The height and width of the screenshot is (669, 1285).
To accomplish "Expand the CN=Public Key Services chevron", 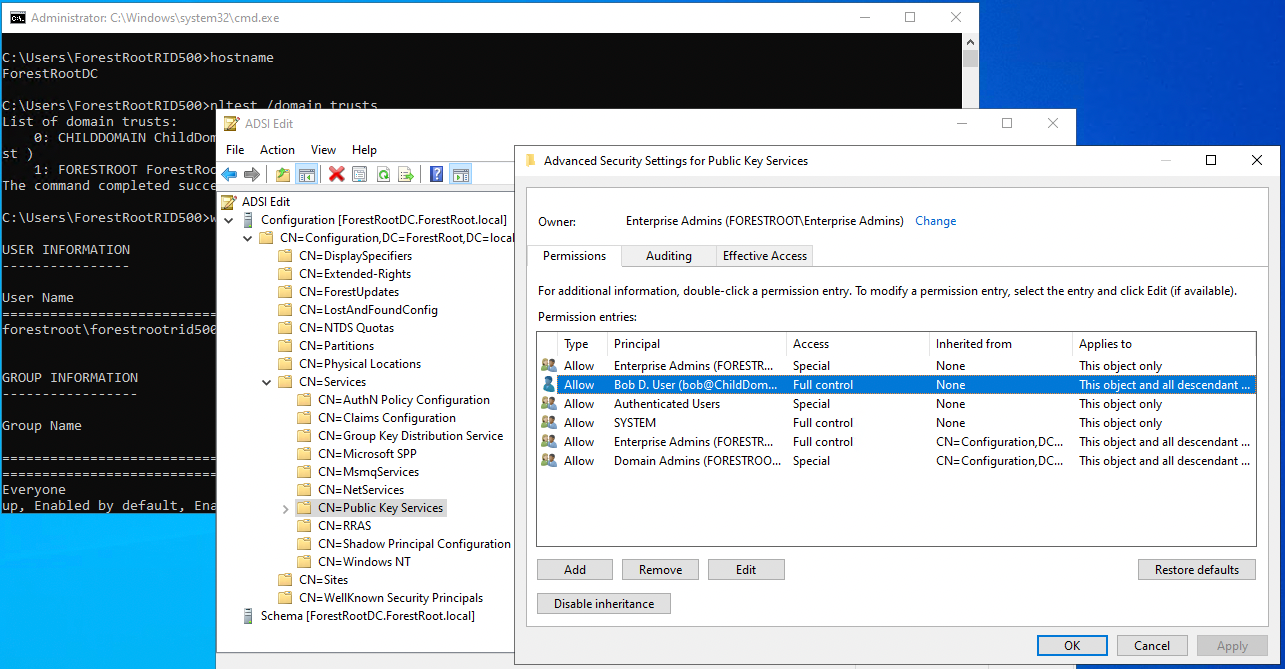I will pyautogui.click(x=286, y=508).
